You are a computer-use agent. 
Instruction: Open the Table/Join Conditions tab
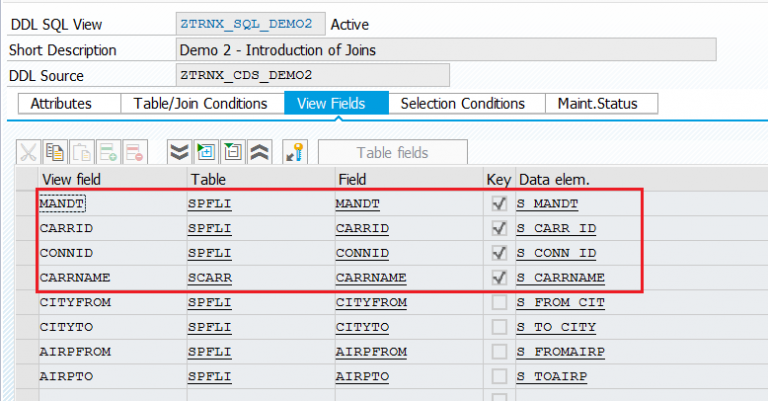pyautogui.click(x=201, y=104)
